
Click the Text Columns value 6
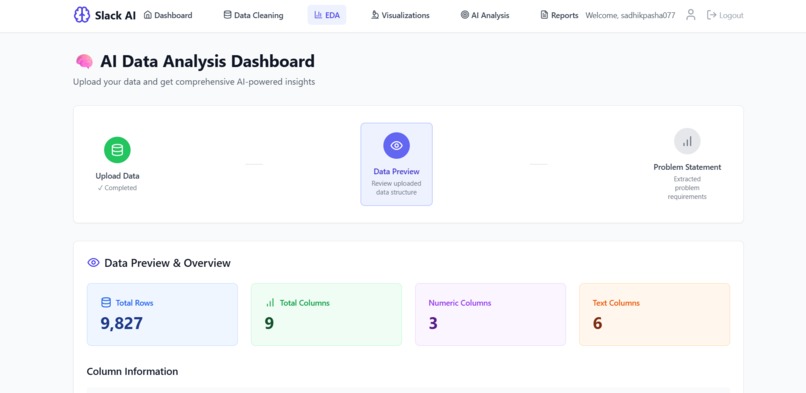tap(597, 323)
